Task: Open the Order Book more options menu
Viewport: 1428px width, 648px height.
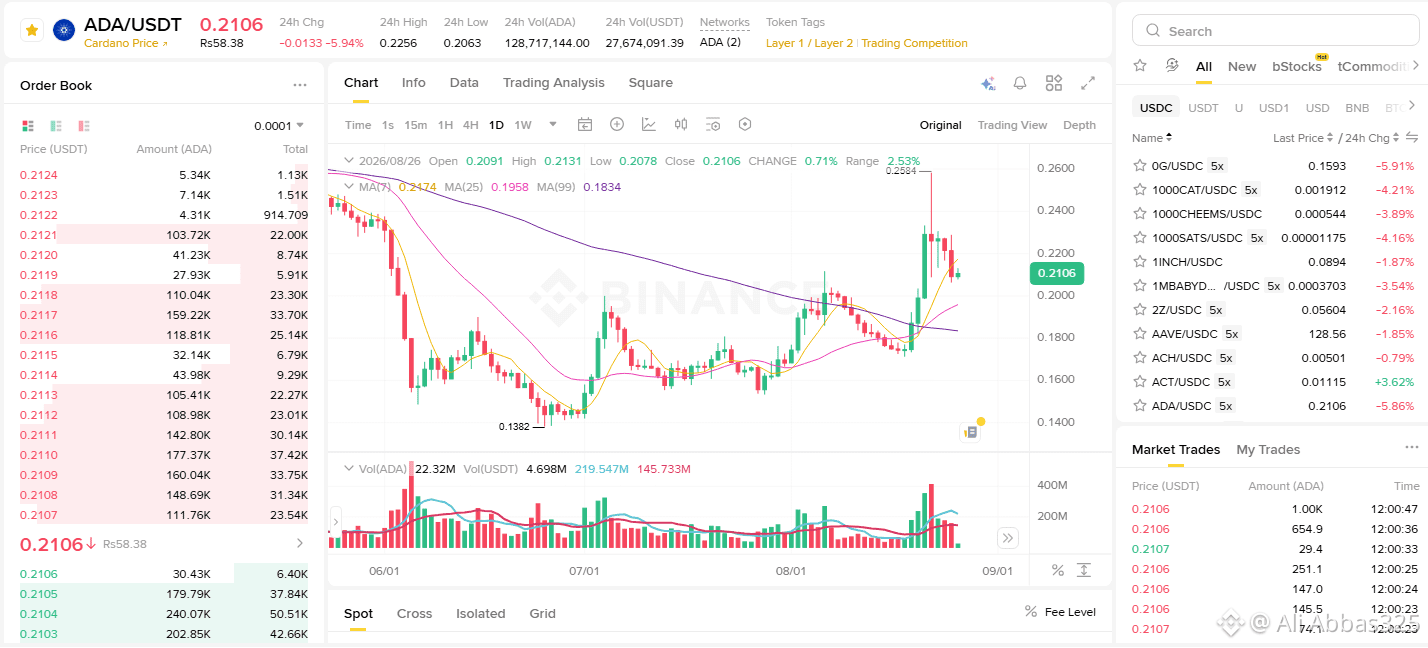Action: [300, 86]
